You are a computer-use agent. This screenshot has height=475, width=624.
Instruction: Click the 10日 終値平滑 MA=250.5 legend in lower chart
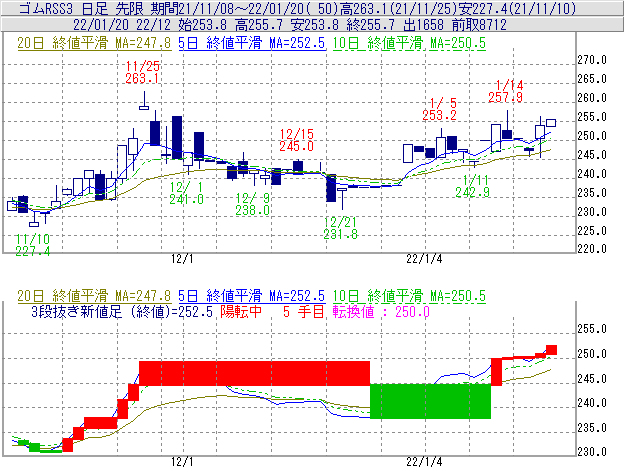pyautogui.click(x=409, y=296)
